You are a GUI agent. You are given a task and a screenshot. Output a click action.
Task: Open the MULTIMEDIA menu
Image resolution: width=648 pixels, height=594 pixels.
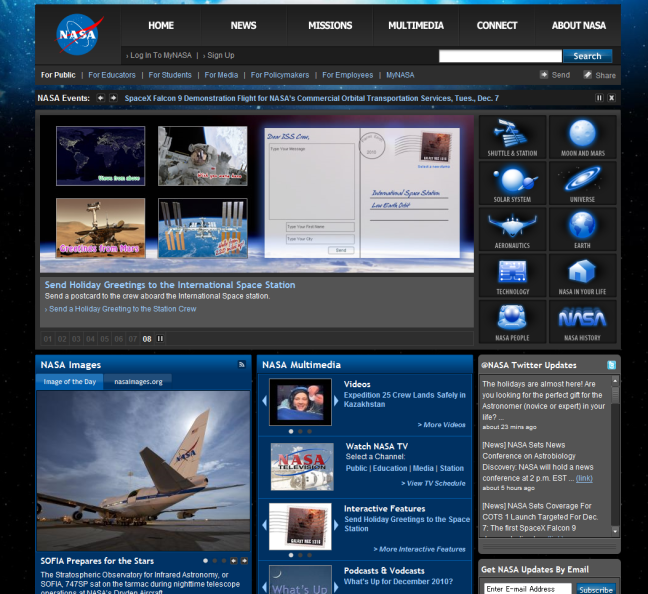[416, 26]
